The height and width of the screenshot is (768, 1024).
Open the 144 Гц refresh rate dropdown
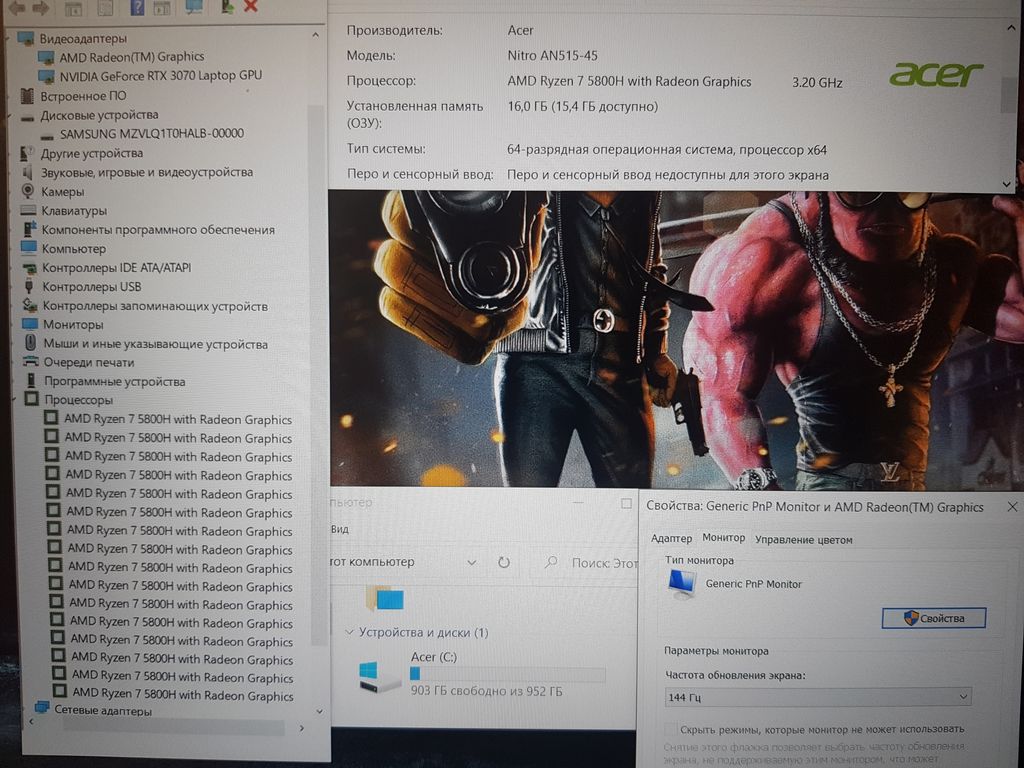[818, 697]
